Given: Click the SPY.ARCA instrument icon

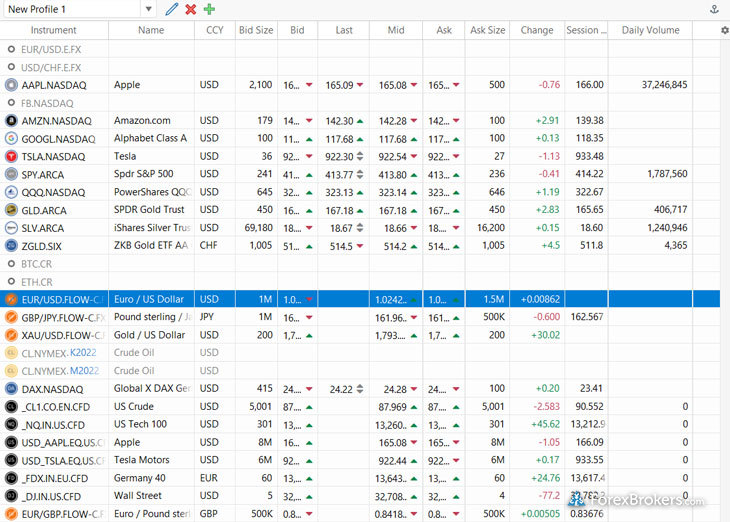Looking at the screenshot, I should pyautogui.click(x=11, y=175).
